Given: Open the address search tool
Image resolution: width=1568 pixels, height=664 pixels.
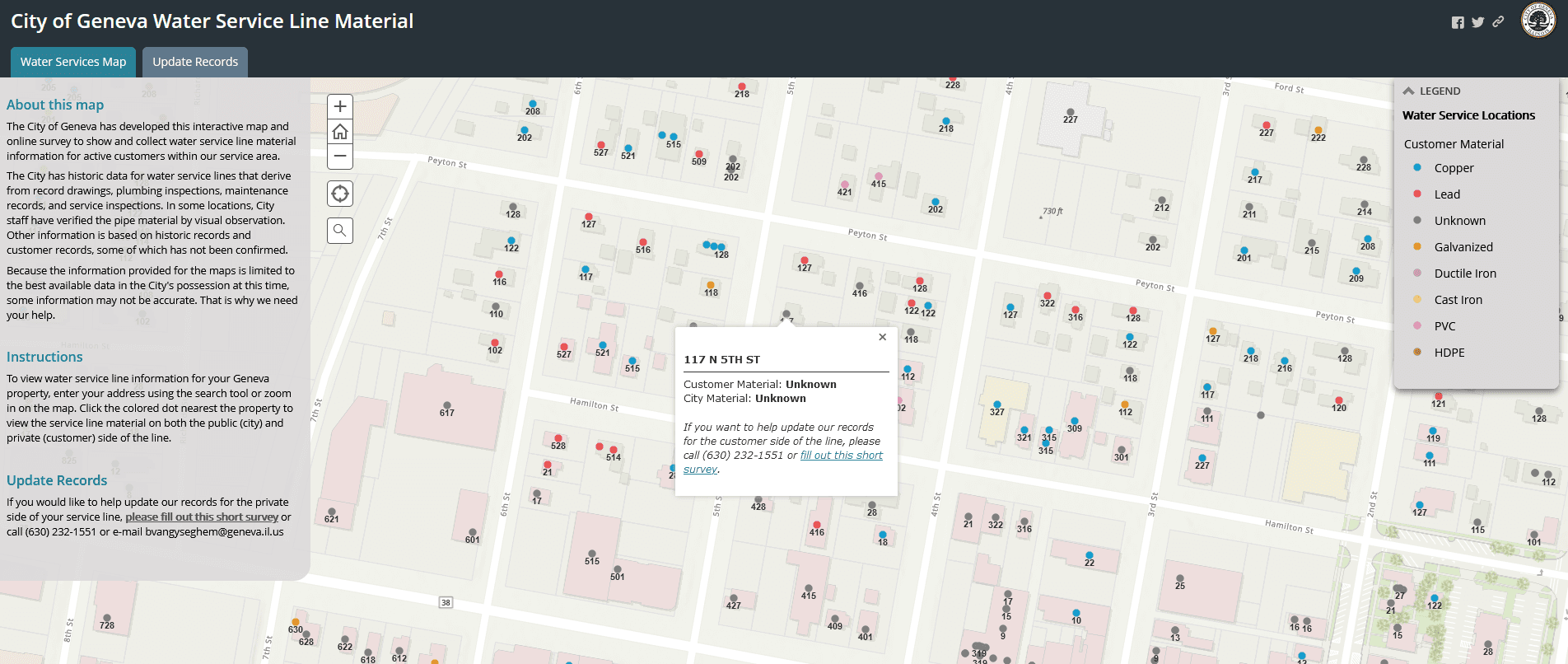Looking at the screenshot, I should pos(340,231).
